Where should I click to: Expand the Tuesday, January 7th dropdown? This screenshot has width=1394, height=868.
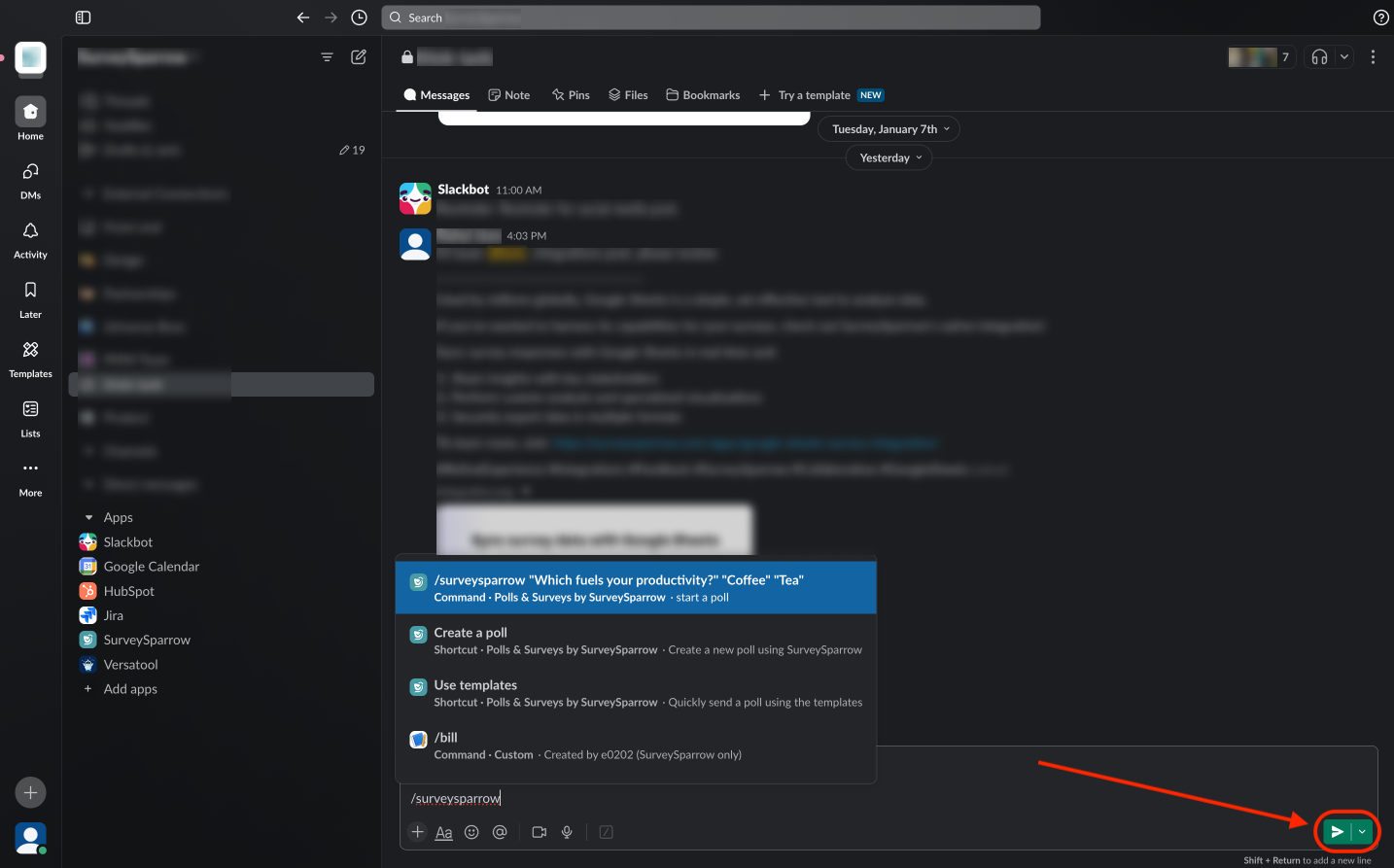click(x=889, y=129)
